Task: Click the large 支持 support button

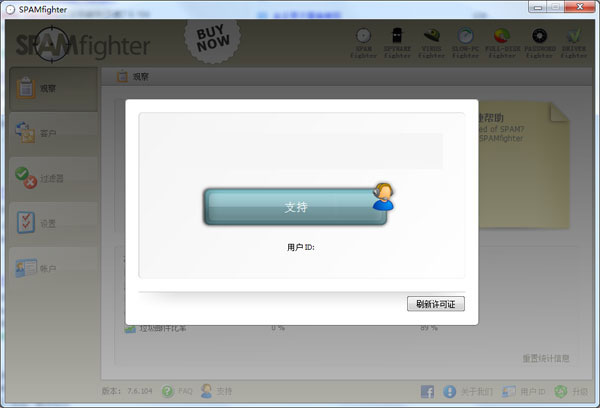Action: pyautogui.click(x=295, y=207)
